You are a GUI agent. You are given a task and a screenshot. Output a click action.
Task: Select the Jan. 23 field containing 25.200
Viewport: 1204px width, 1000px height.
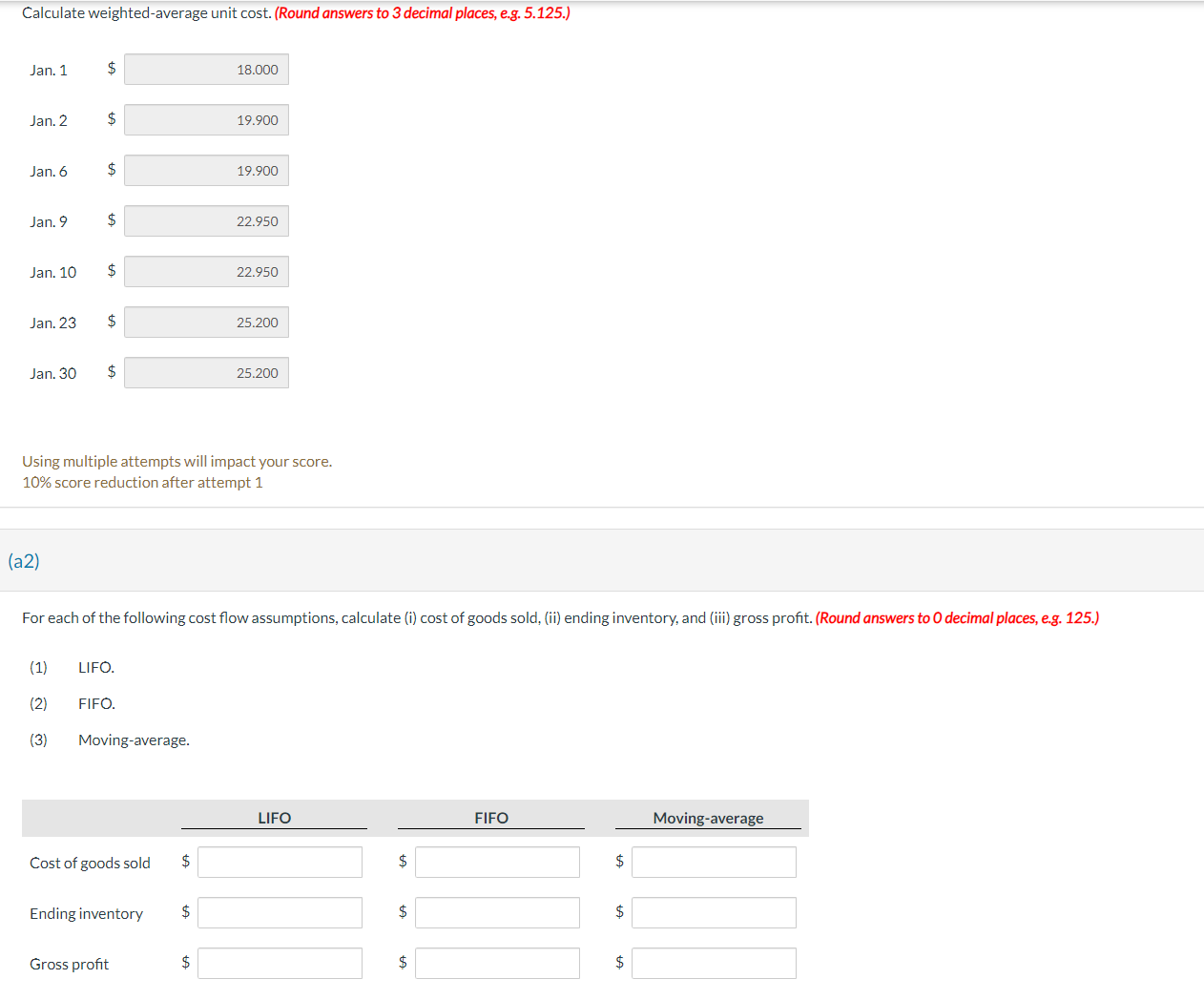point(206,322)
